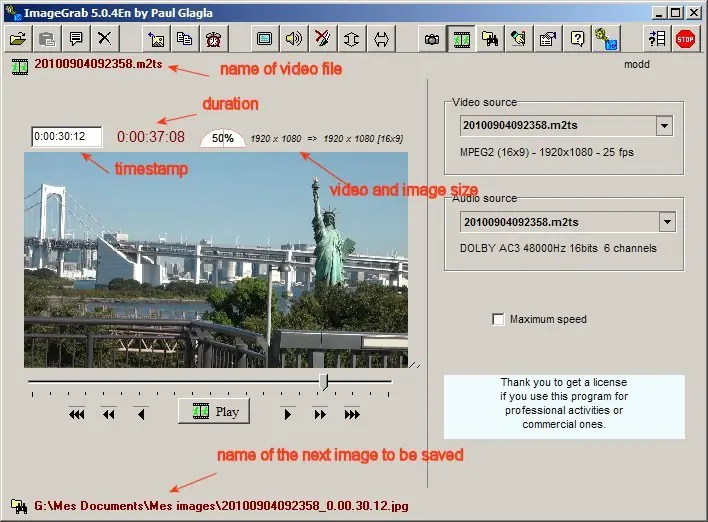Click the preview resize grip at the corner

point(415,365)
